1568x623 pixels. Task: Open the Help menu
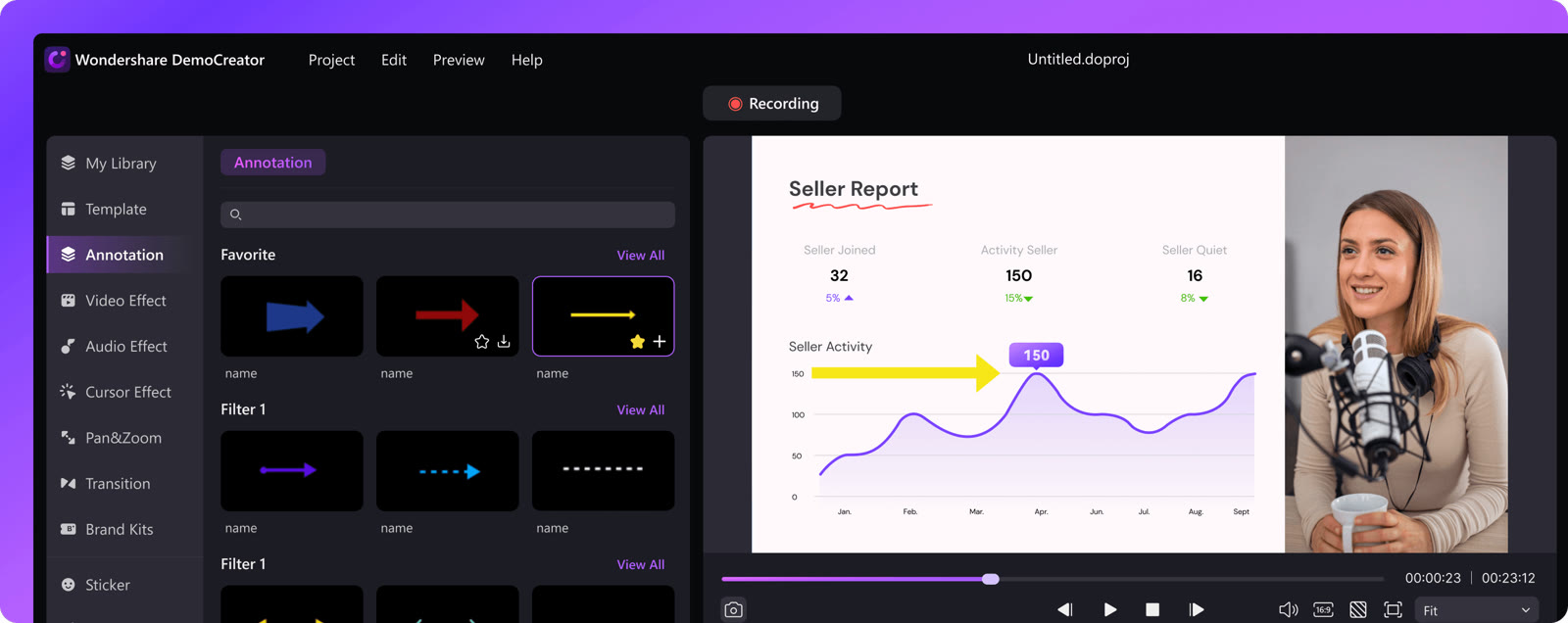tap(526, 60)
